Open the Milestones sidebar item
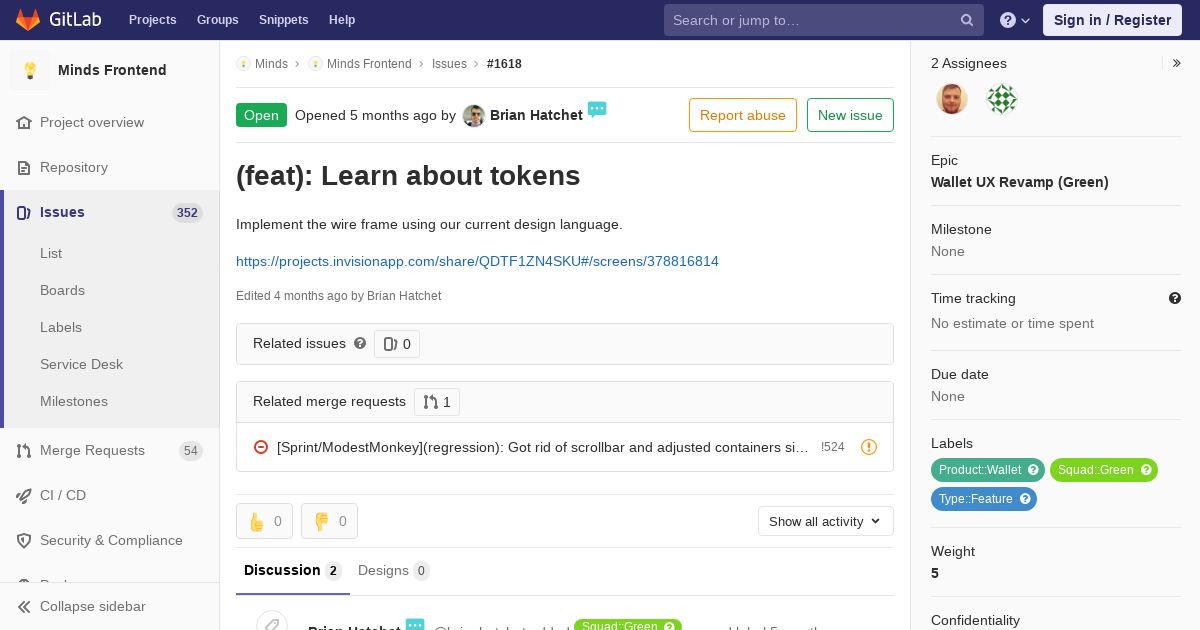Viewport: 1200px width, 630px height. 74,401
